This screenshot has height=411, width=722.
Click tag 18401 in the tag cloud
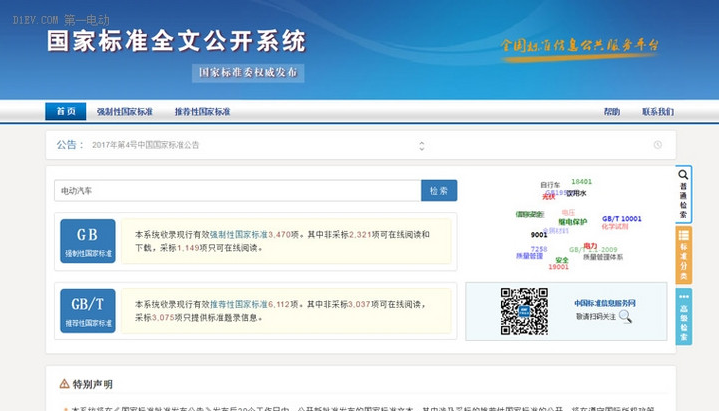coord(582,181)
